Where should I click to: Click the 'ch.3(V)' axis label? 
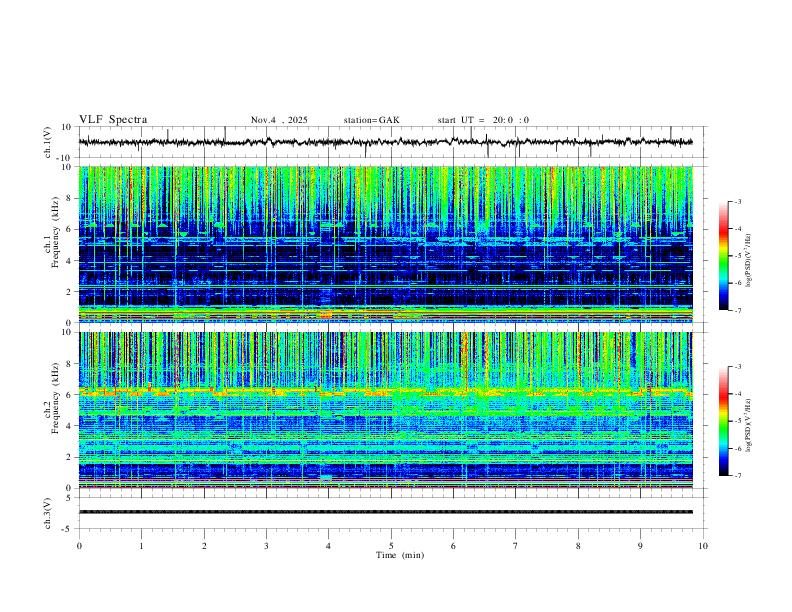(48, 513)
